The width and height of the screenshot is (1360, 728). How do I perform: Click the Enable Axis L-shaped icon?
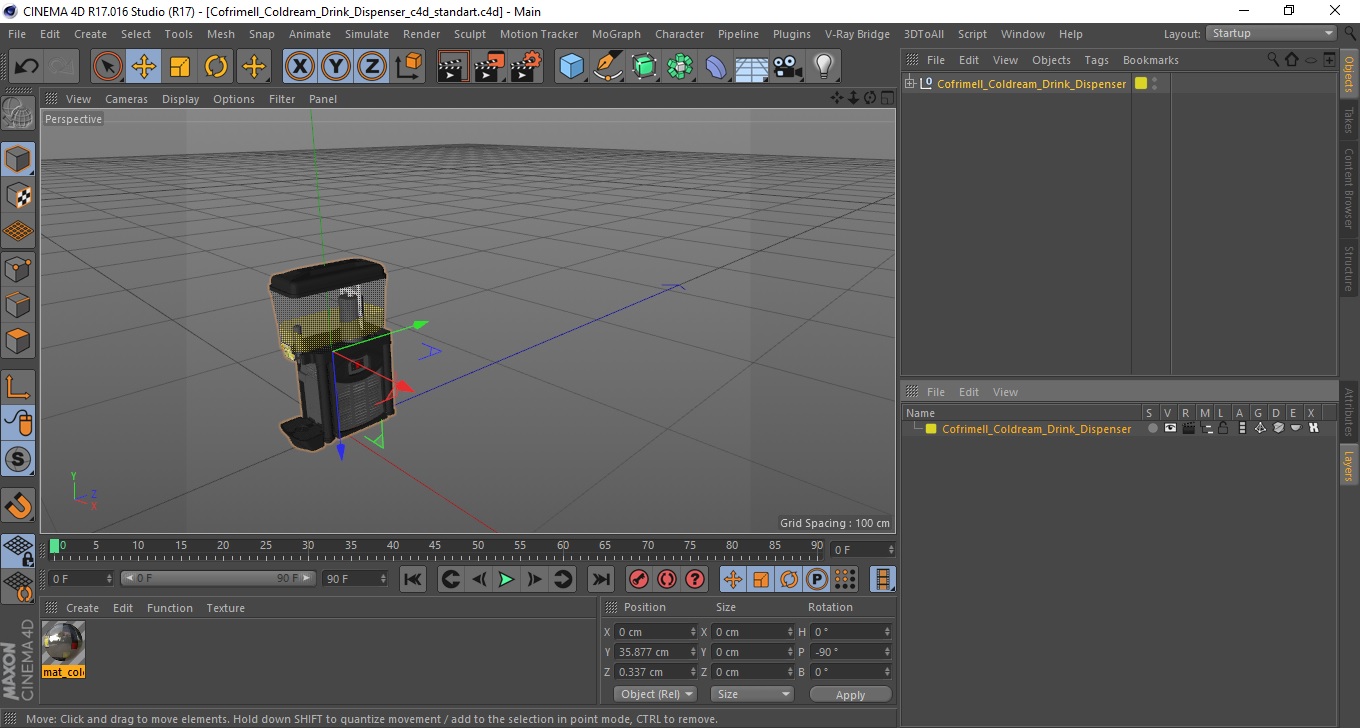click(x=18, y=387)
